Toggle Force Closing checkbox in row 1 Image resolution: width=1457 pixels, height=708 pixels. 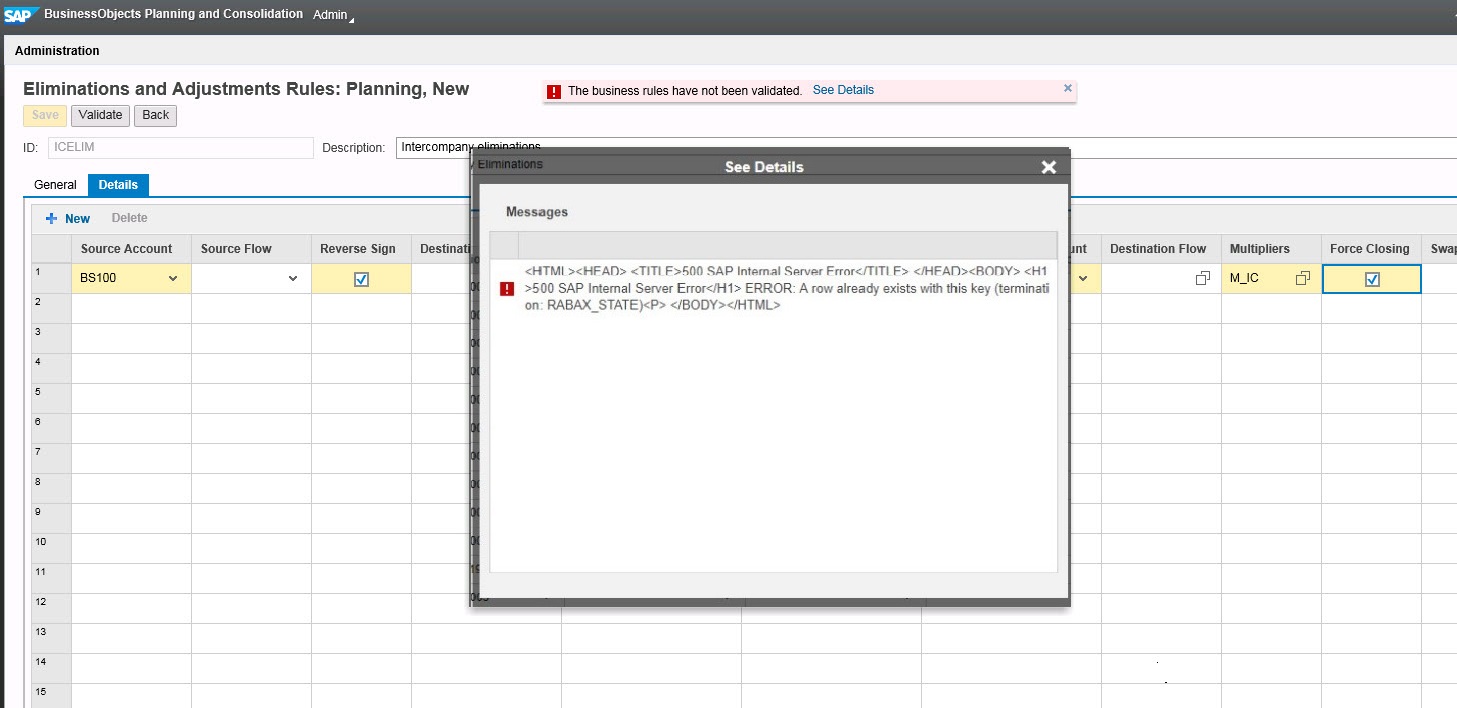(1372, 279)
